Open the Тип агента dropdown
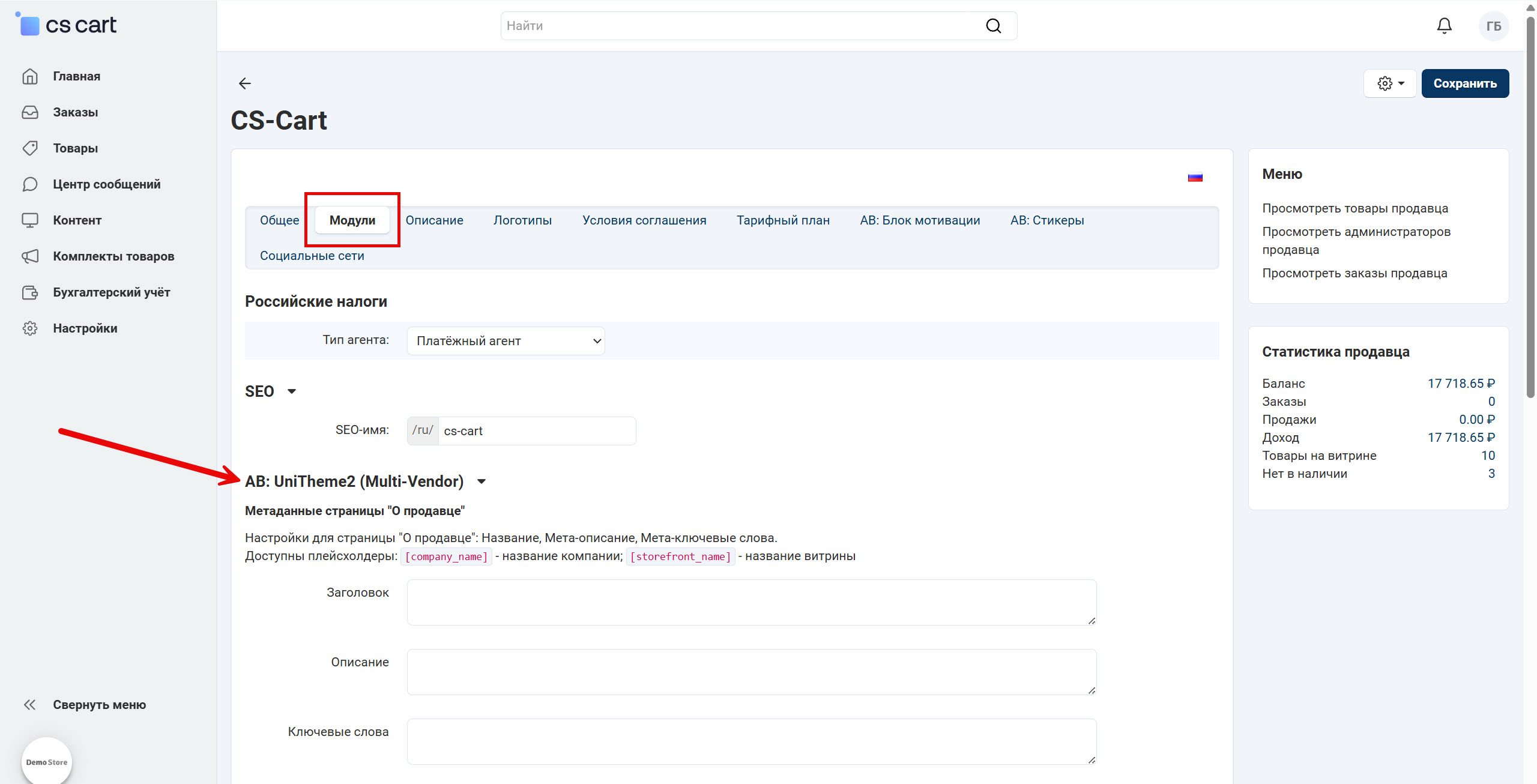 coord(506,341)
